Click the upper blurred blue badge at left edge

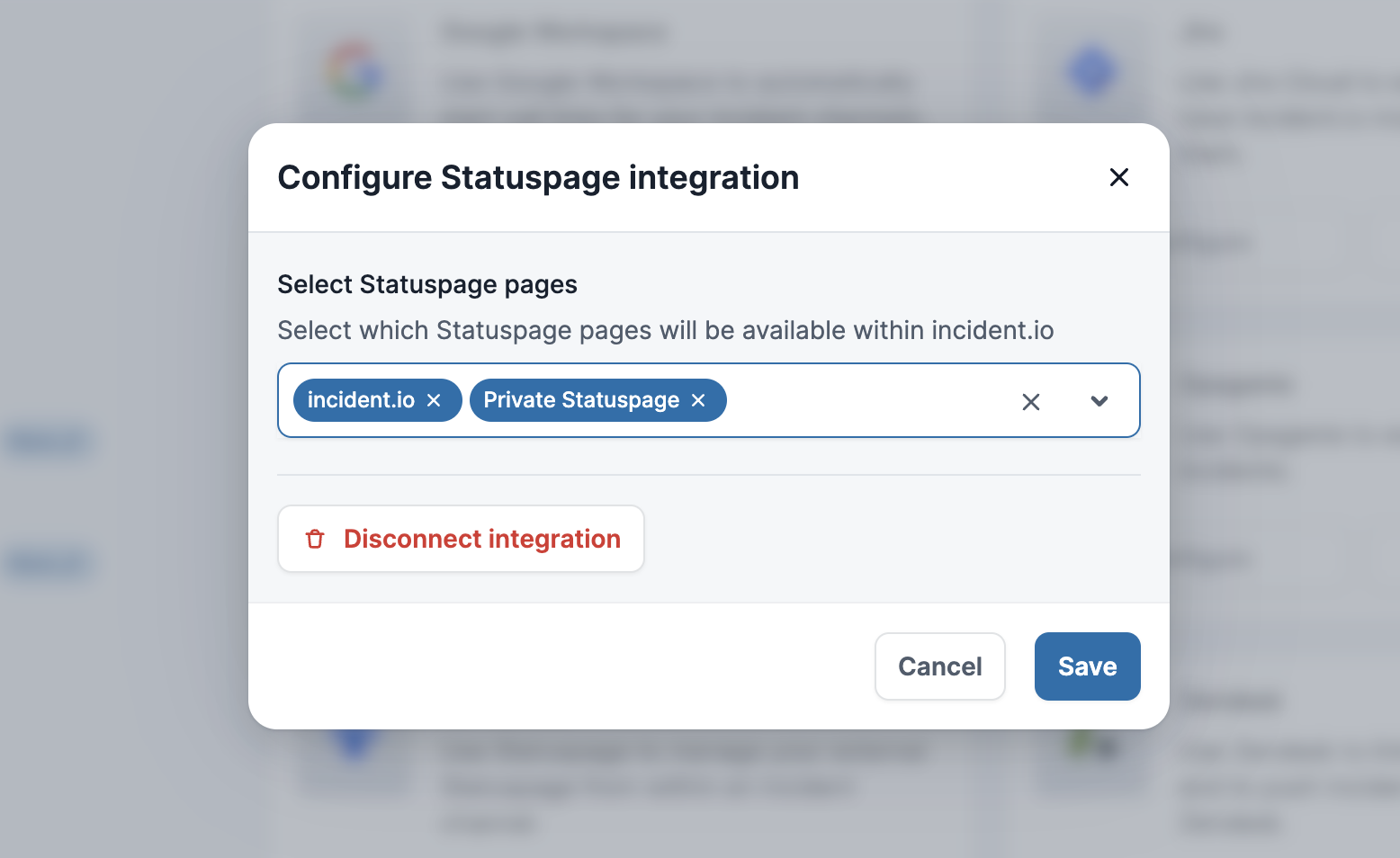[x=48, y=441]
